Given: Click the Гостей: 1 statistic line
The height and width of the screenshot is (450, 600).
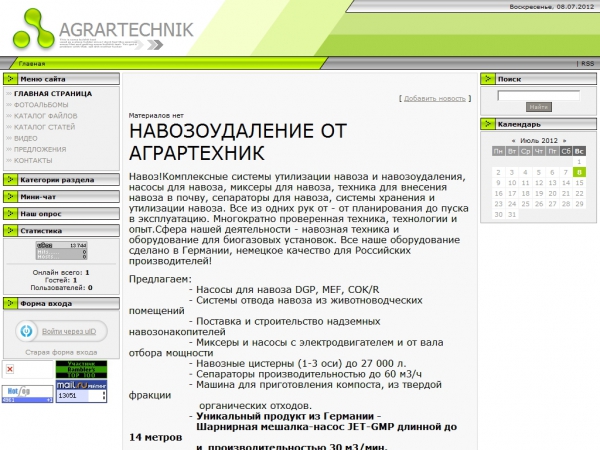Looking at the screenshot, I should click(x=61, y=280).
